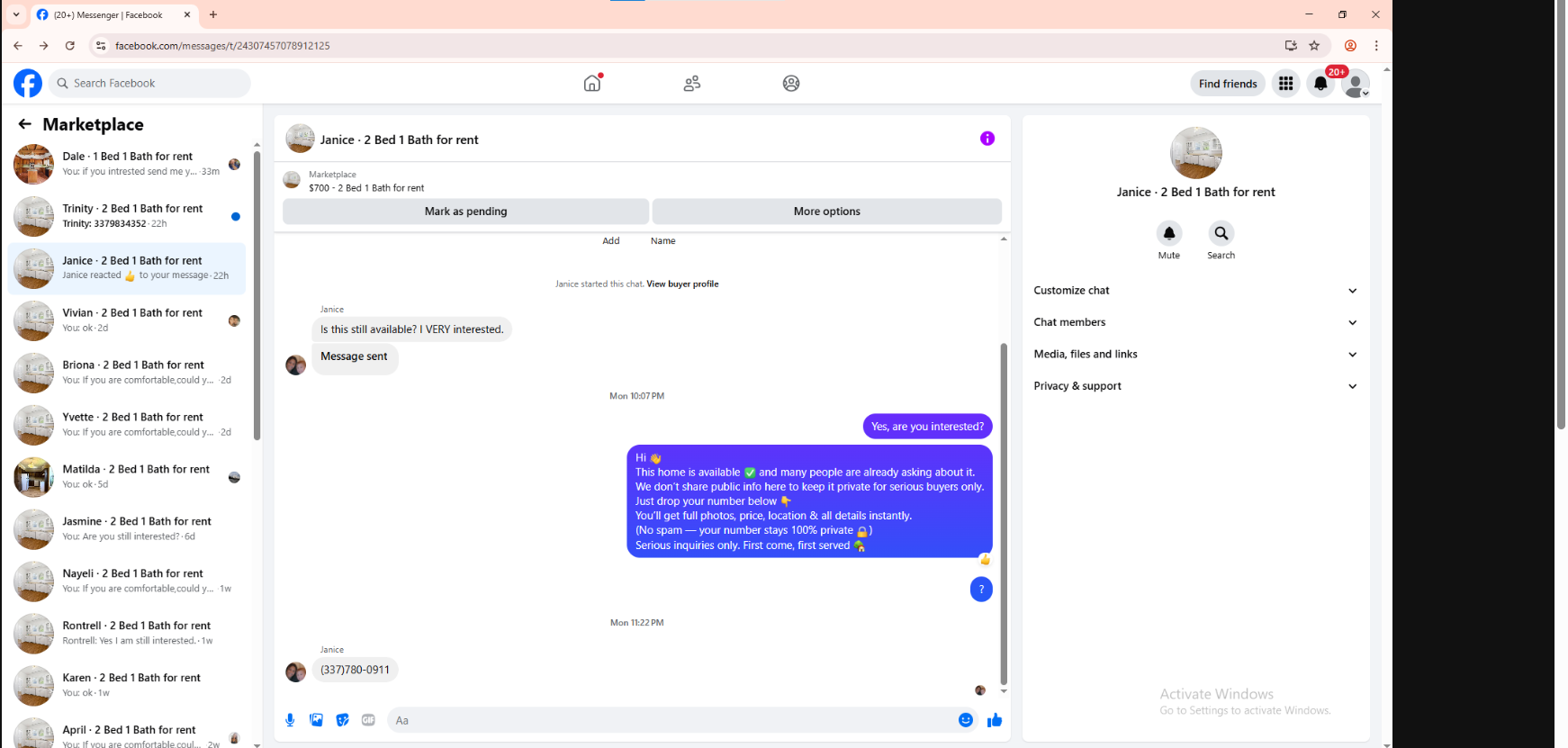Attach a file with photo icon

click(316, 720)
